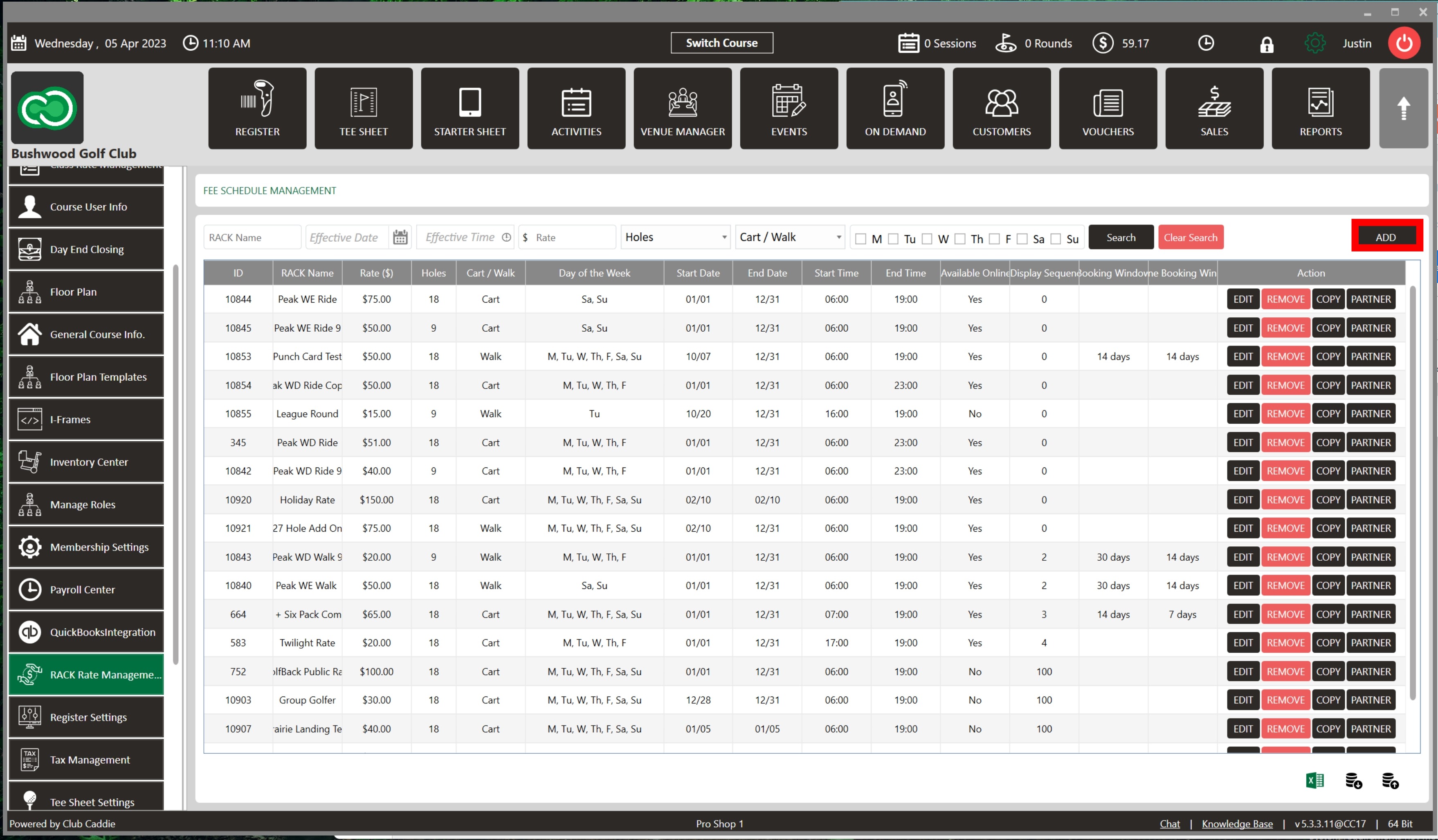Toggle the Sa day checkbox

(1022, 238)
